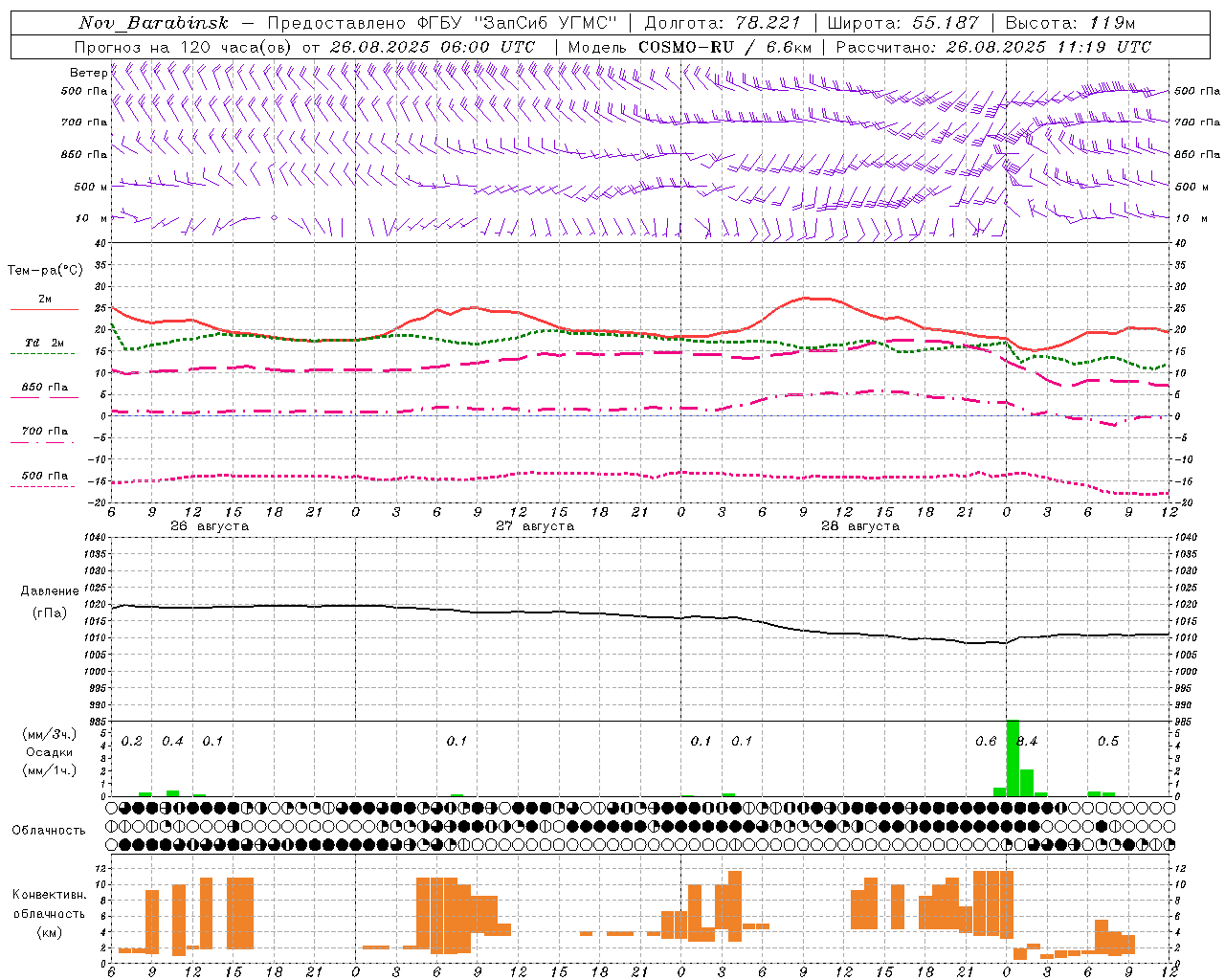The height and width of the screenshot is (980, 1225).
Task: Click the Конвективн. convective cloud label
Action: [49, 895]
